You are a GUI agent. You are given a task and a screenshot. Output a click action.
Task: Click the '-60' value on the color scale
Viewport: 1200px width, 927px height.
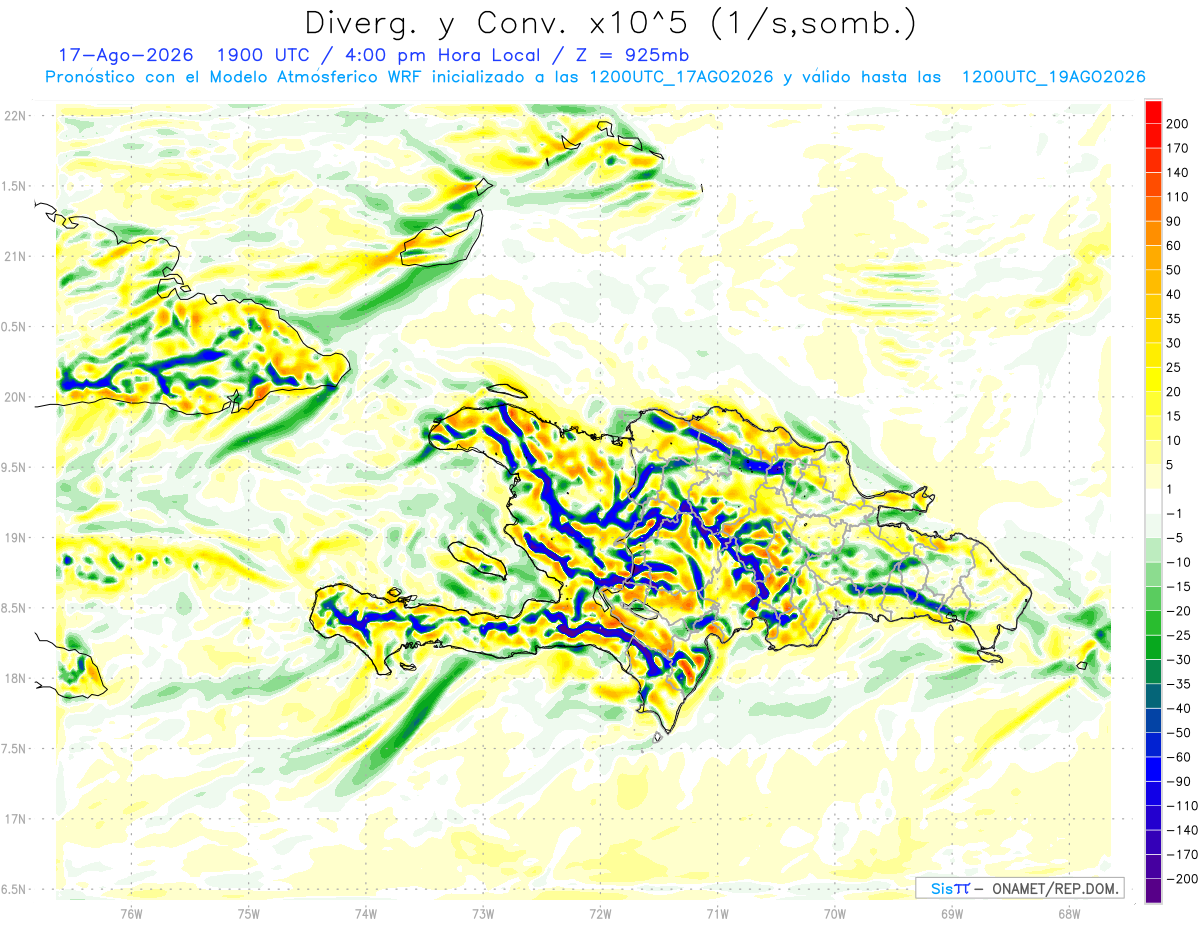(1178, 756)
